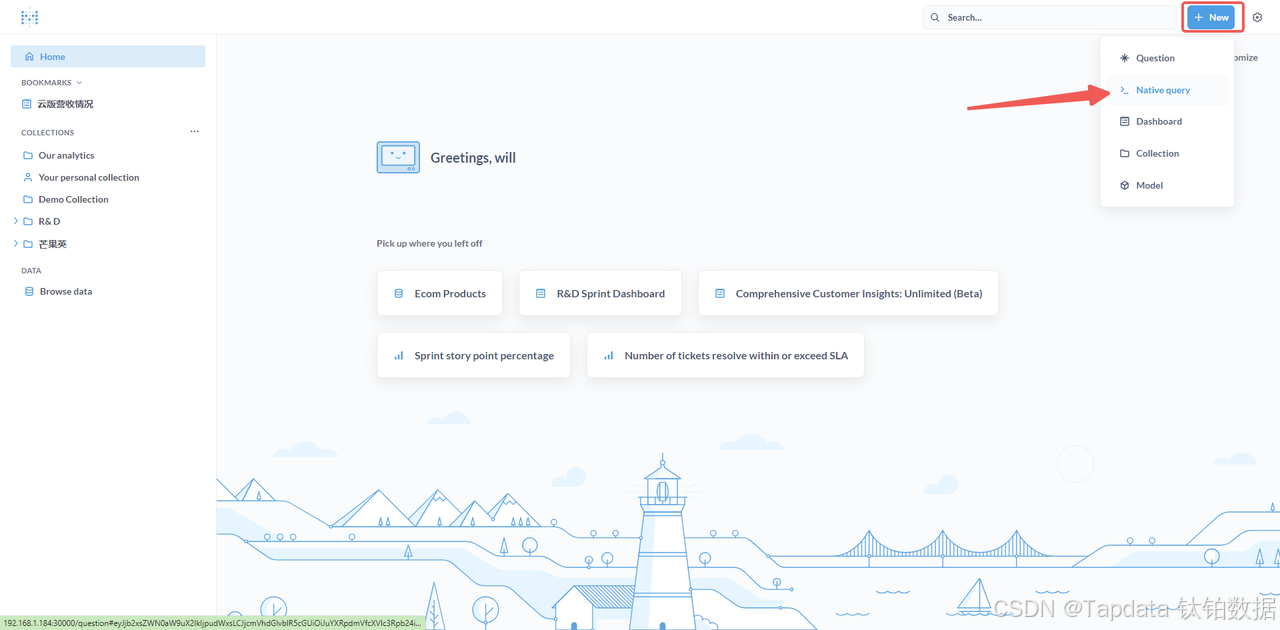Open the 芒果英 collection label
This screenshot has width=1280, height=630.
53,244
